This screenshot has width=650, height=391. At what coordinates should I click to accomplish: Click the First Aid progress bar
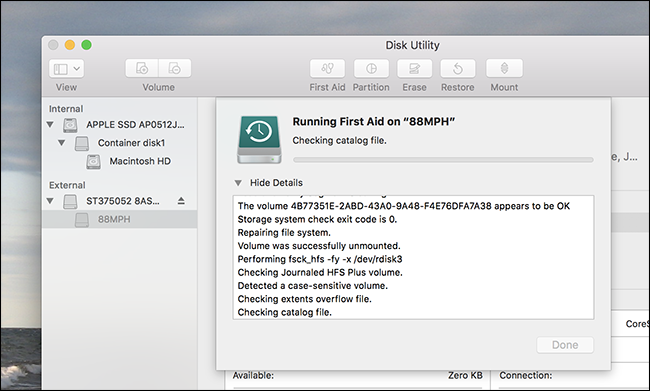coord(443,160)
